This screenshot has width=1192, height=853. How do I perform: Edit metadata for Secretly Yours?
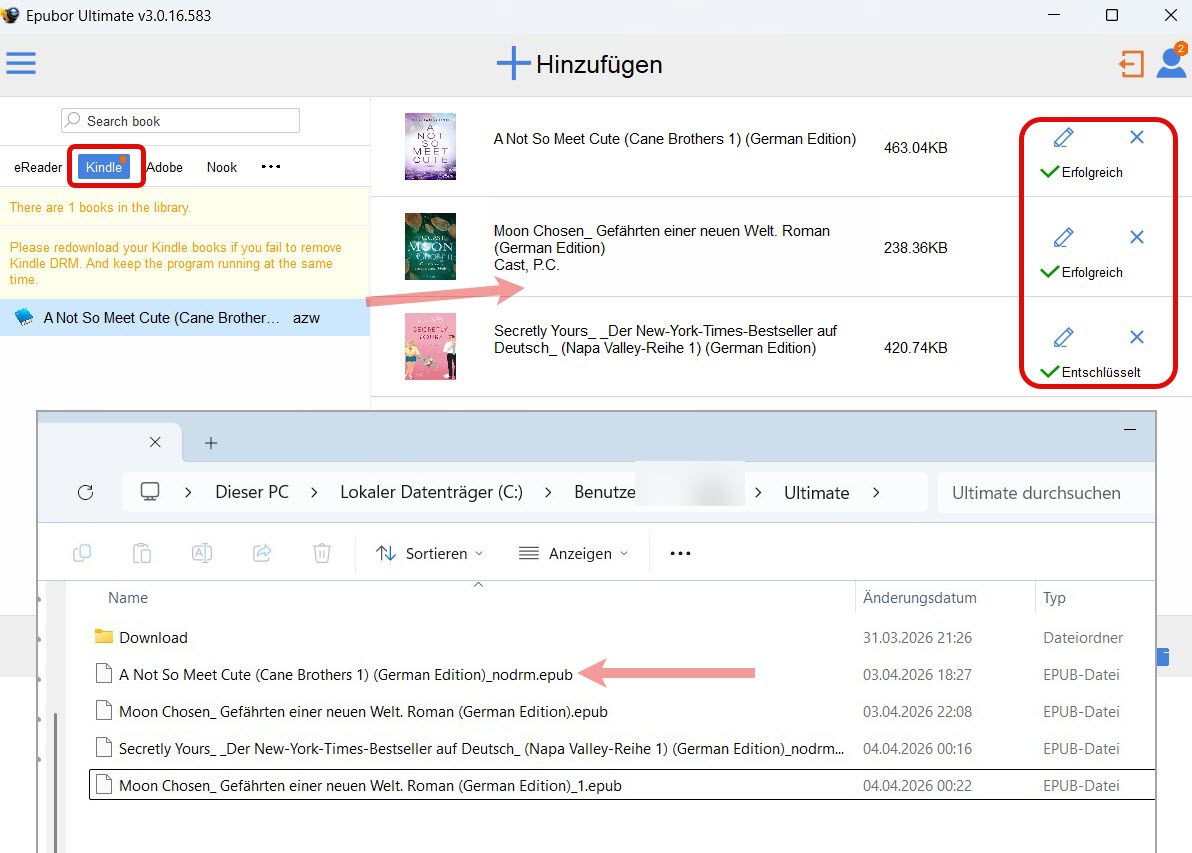pyautogui.click(x=1064, y=338)
